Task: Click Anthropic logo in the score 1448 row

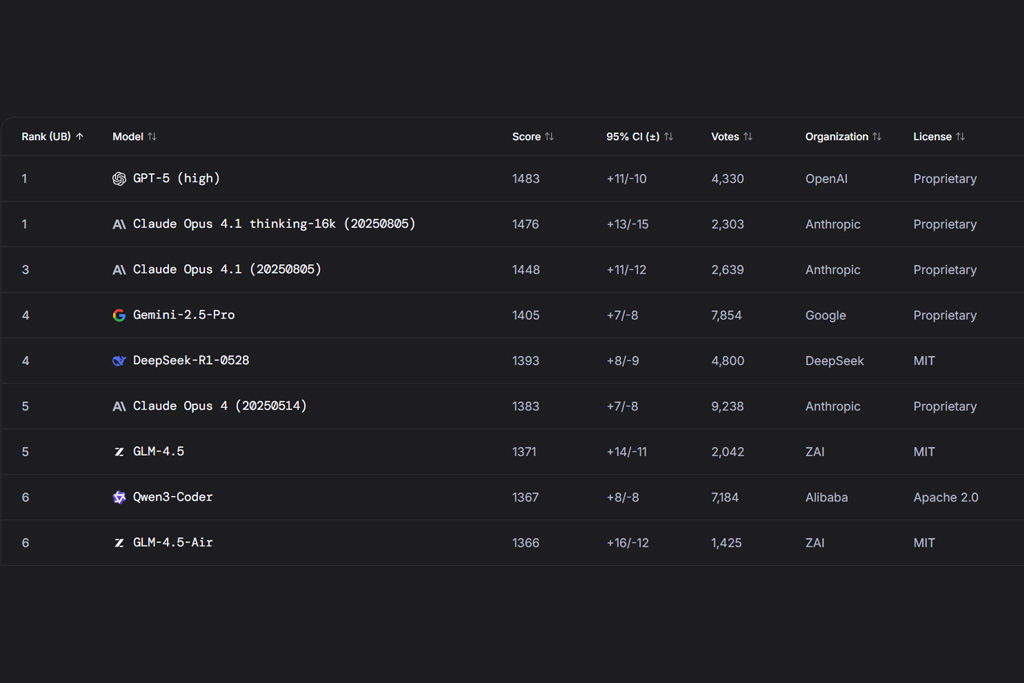Action: [119, 270]
